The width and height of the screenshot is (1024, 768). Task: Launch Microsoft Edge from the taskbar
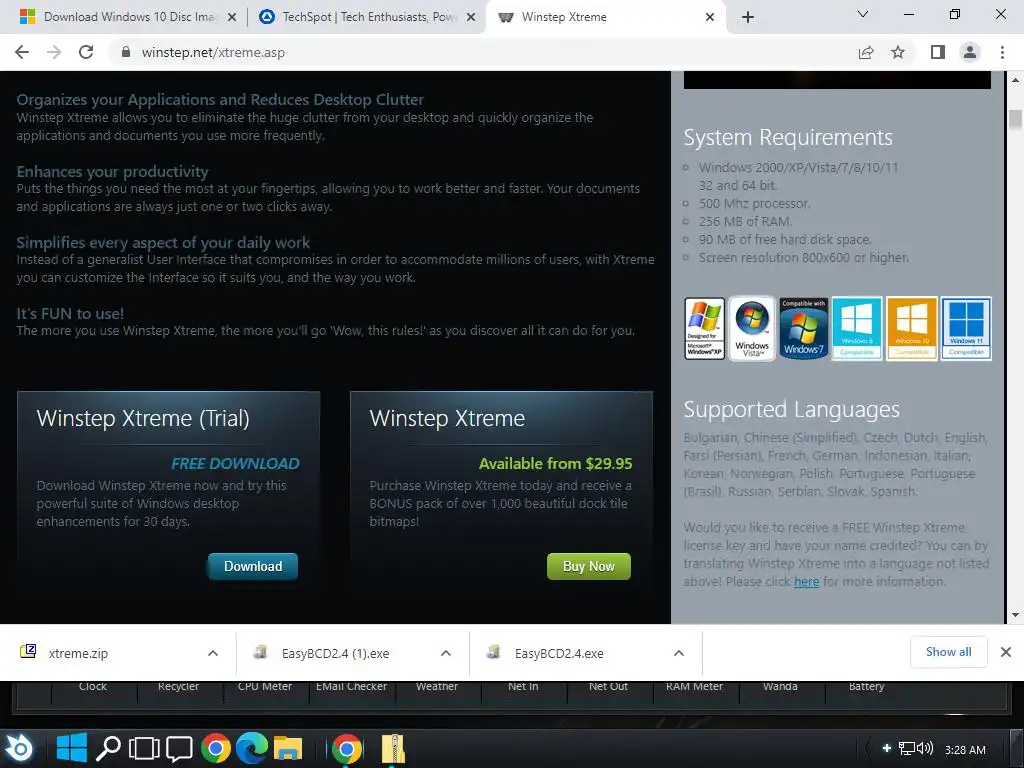point(251,748)
